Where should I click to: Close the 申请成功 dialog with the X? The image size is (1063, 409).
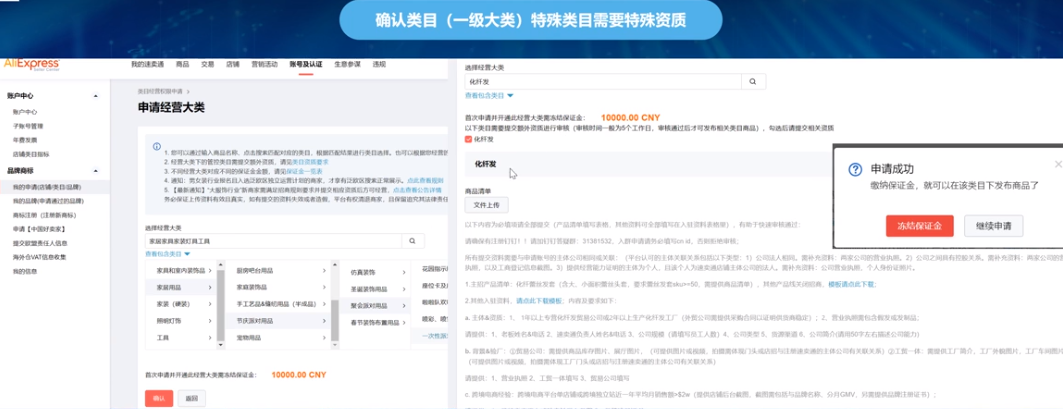click(x=1058, y=165)
